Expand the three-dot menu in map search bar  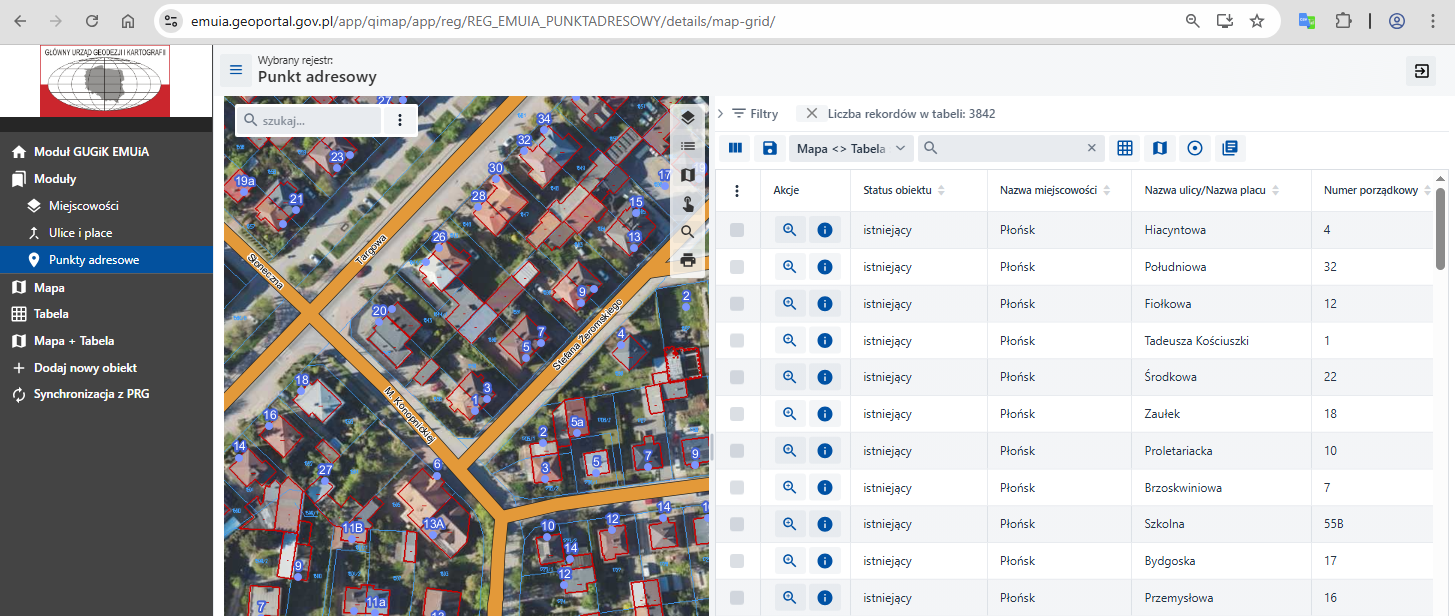tap(398, 119)
